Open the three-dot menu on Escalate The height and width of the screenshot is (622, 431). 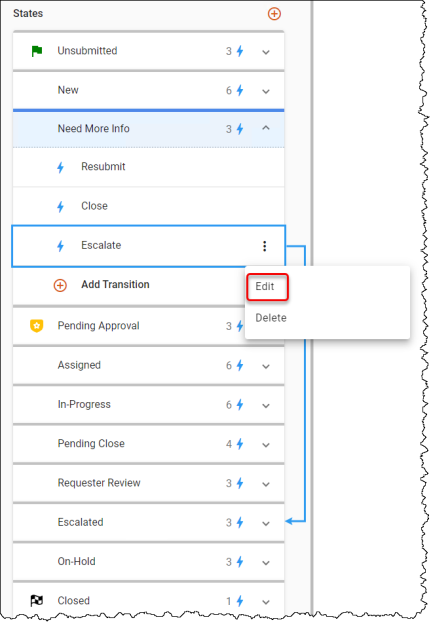(264, 246)
